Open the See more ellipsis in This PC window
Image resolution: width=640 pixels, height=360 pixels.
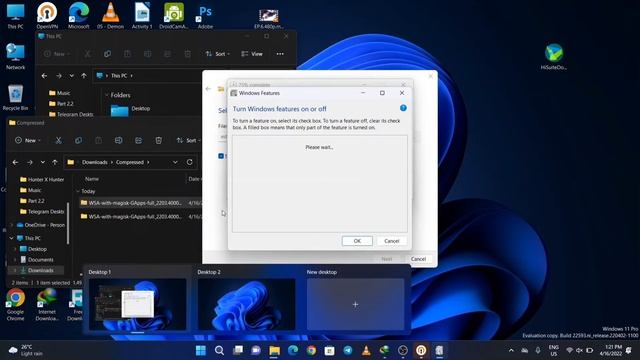pos(280,54)
